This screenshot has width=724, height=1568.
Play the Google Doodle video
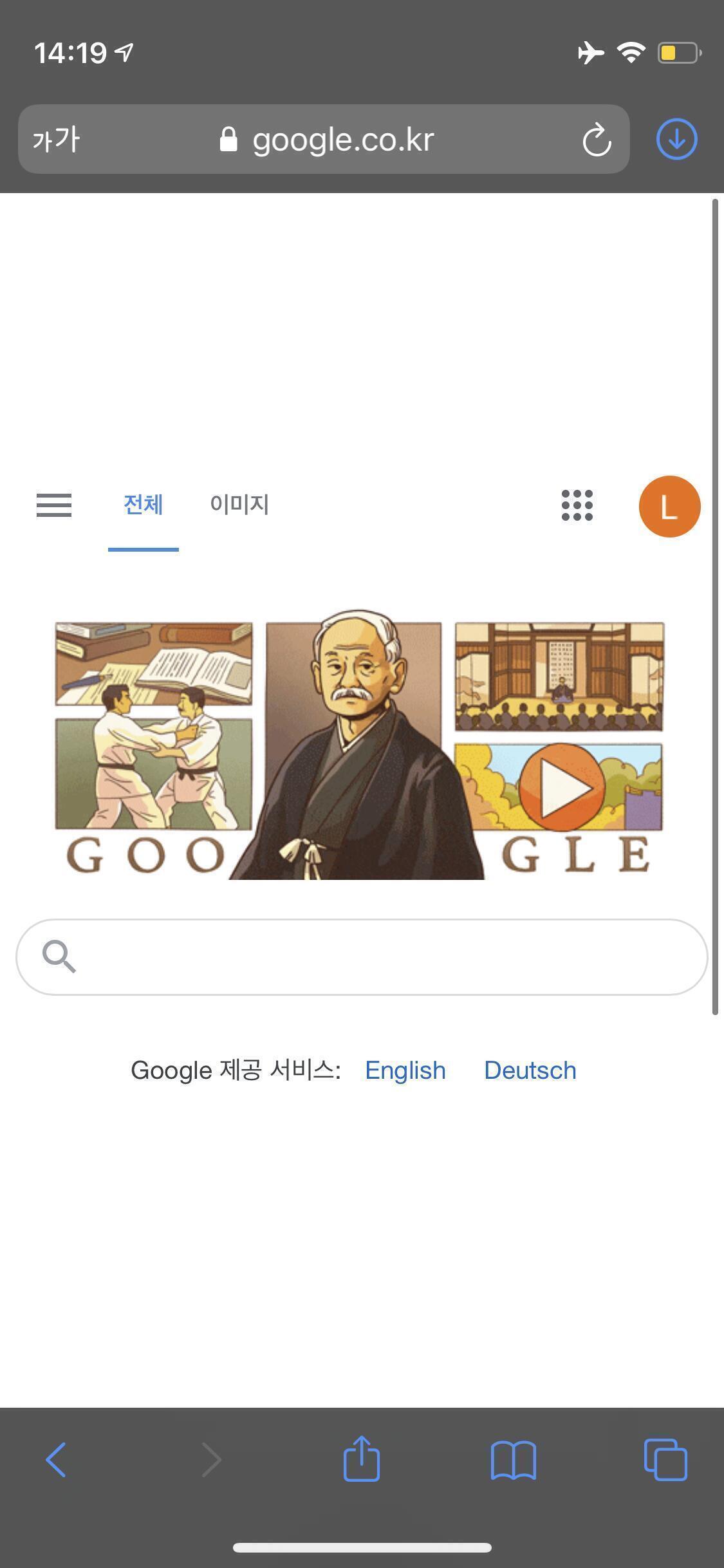click(562, 787)
